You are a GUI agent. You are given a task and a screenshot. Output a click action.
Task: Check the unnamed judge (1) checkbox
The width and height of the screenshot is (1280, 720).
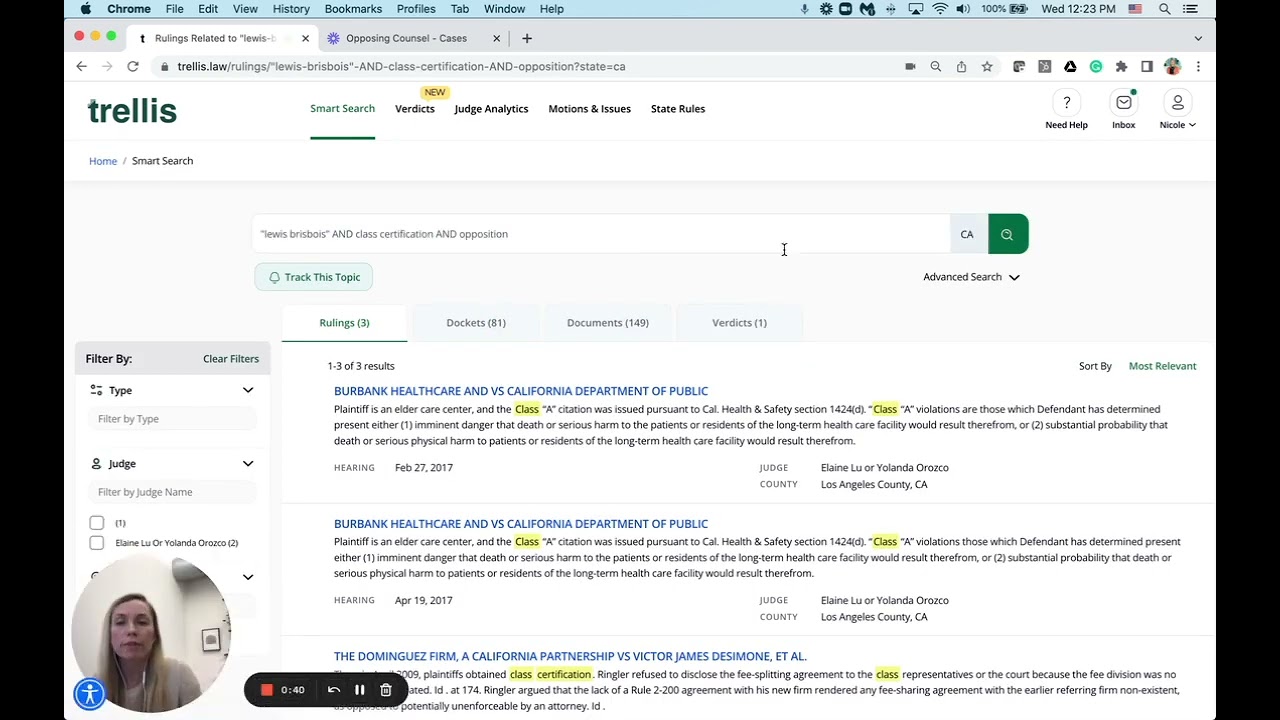tap(97, 523)
